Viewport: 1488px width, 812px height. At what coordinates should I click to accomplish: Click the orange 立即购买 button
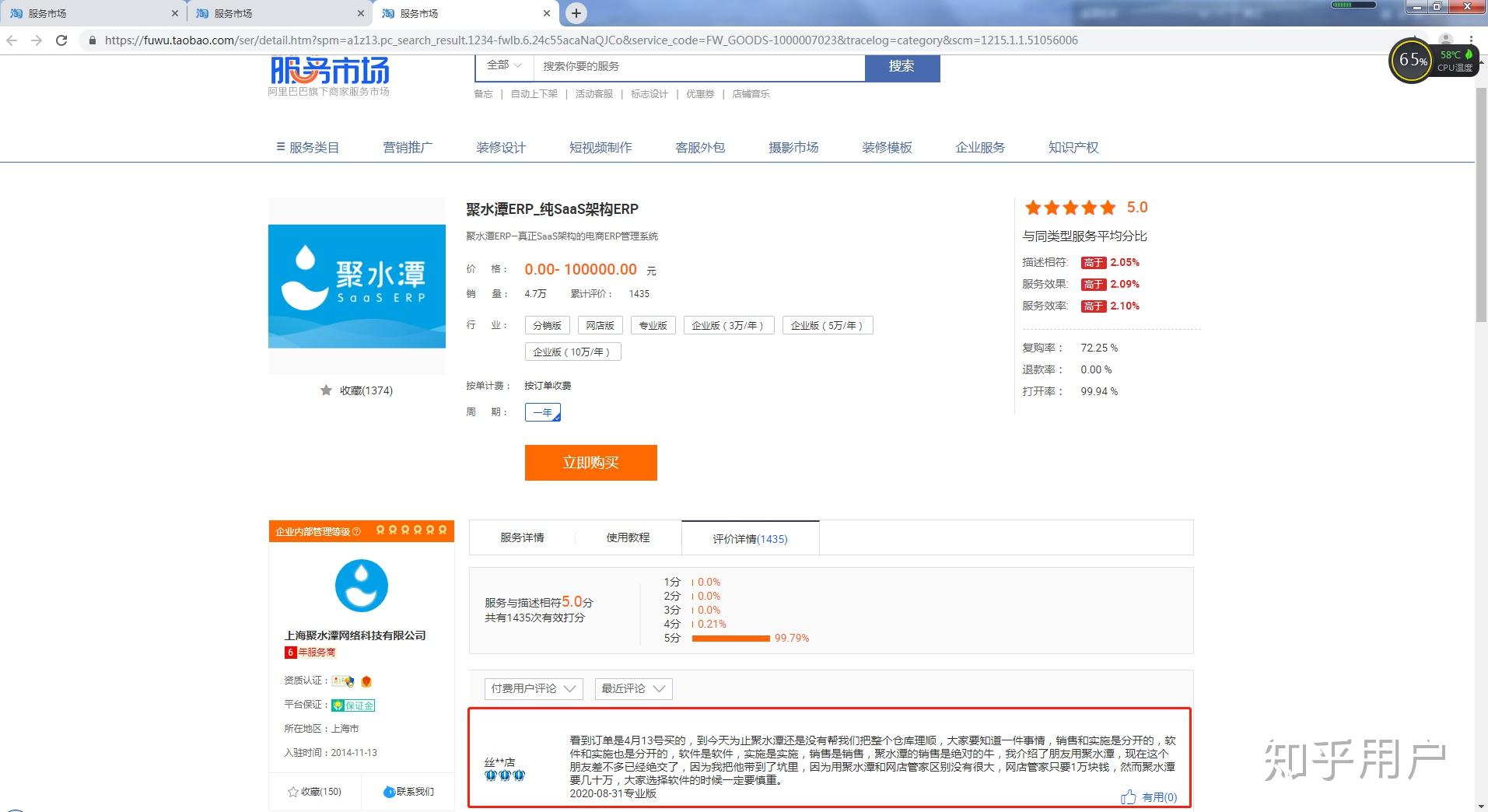coord(590,463)
